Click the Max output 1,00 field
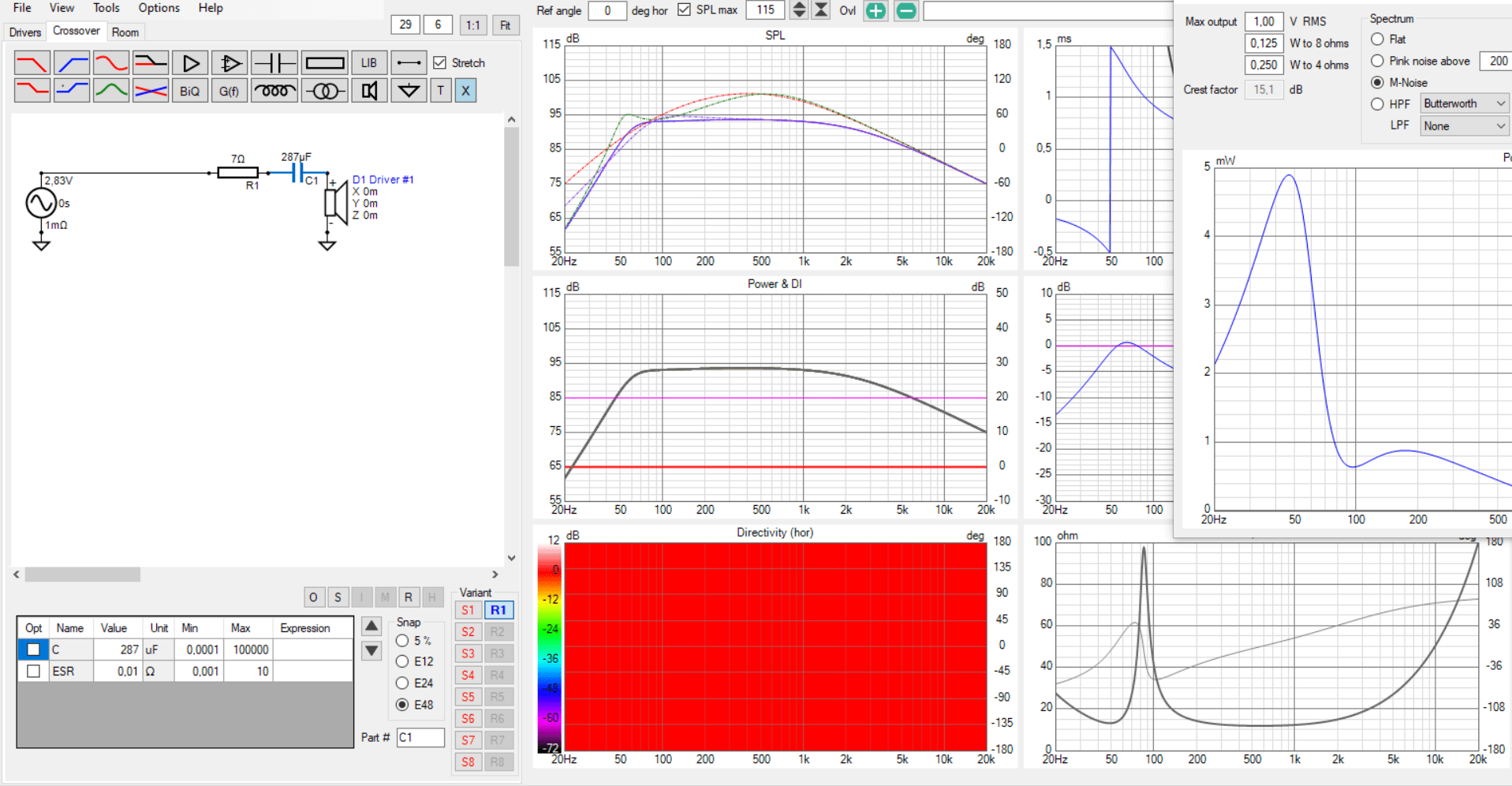Viewport: 1512px width, 786px height. pos(1264,21)
